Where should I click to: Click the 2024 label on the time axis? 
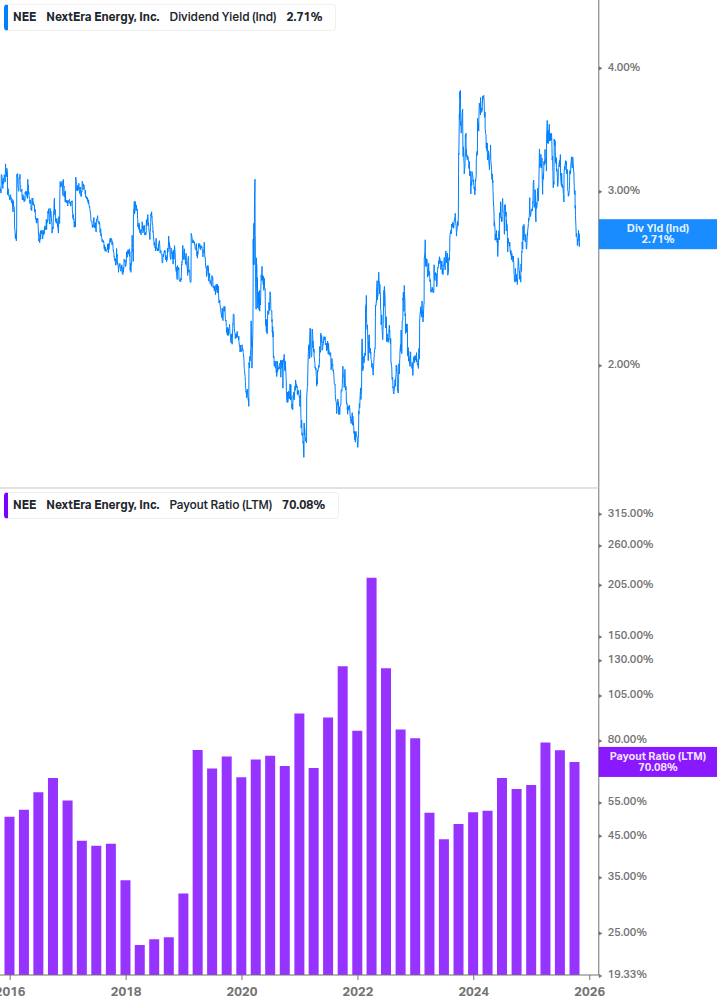(x=474, y=992)
